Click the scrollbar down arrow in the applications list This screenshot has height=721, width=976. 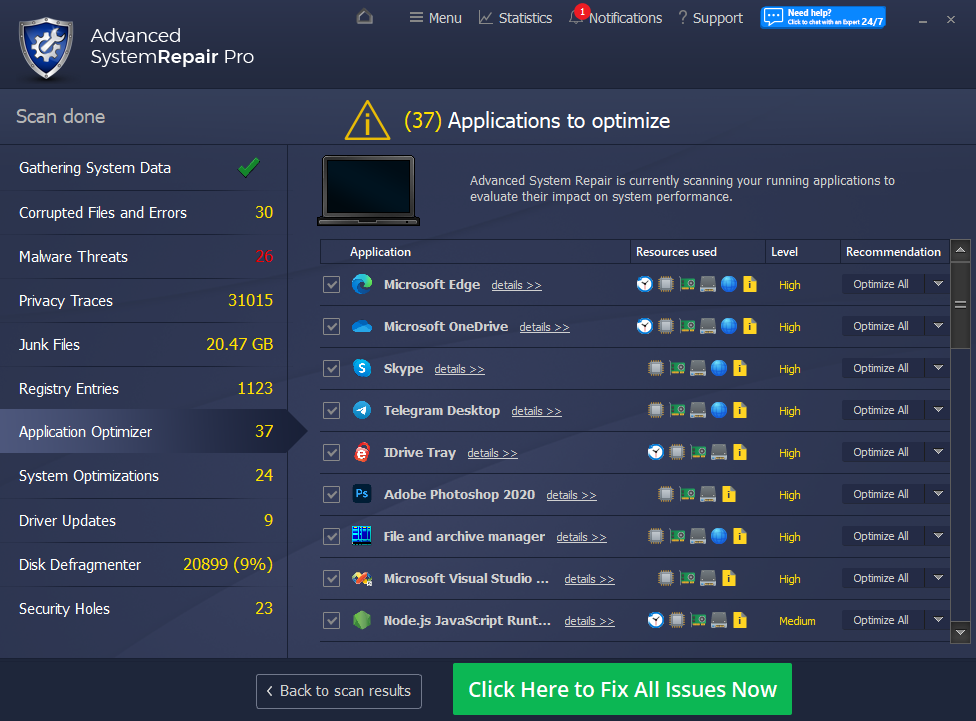pos(960,632)
